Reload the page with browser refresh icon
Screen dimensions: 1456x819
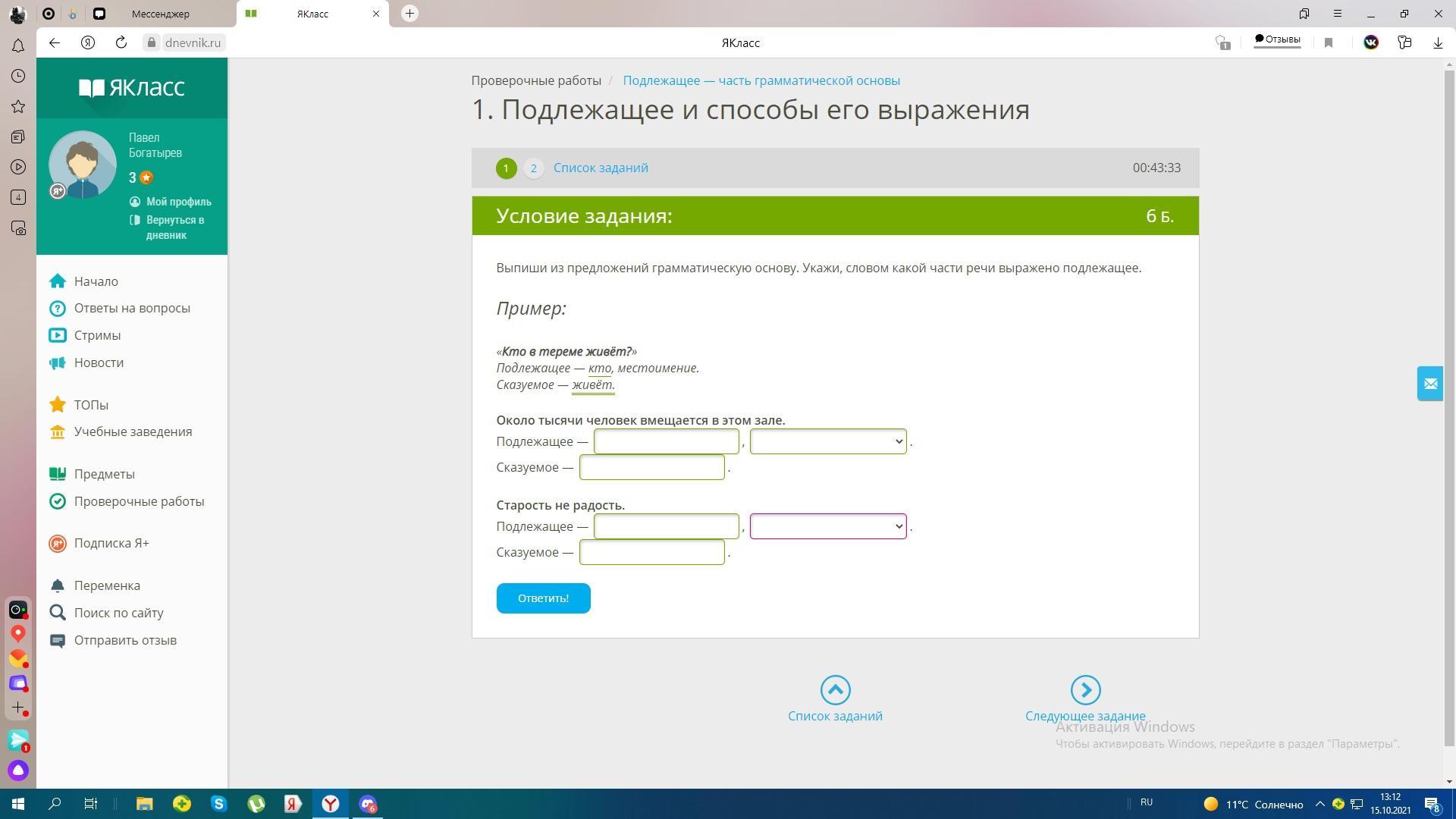coord(121,42)
